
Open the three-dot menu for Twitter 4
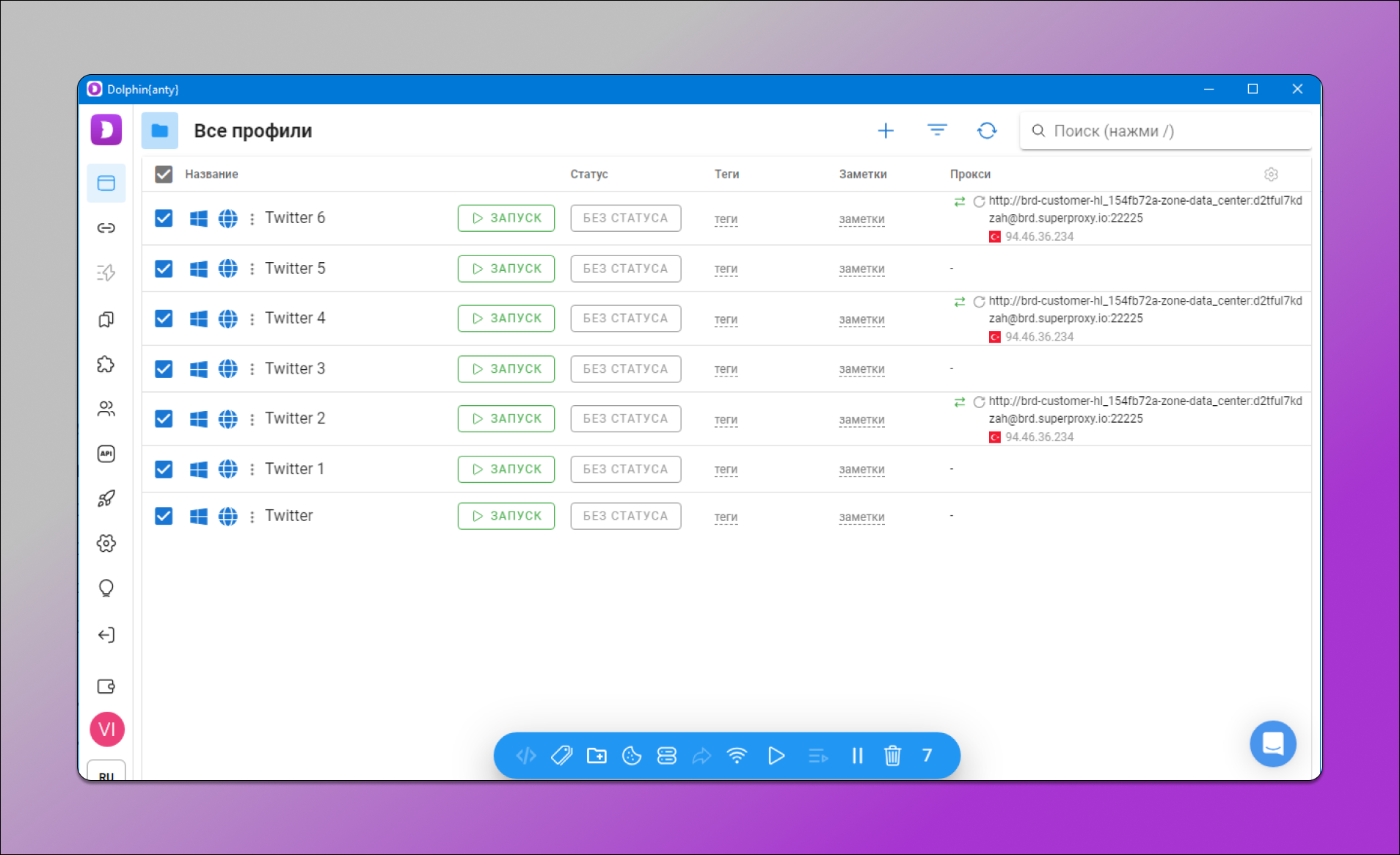[252, 319]
